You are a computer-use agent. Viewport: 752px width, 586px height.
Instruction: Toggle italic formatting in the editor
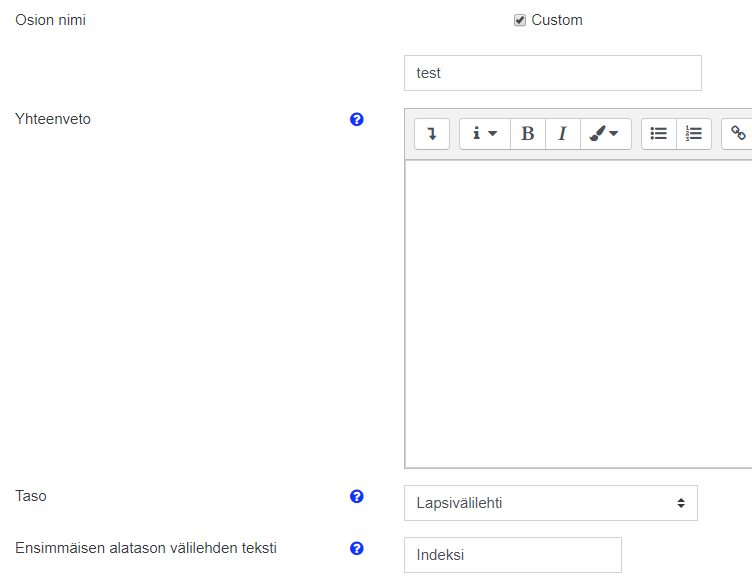(562, 134)
